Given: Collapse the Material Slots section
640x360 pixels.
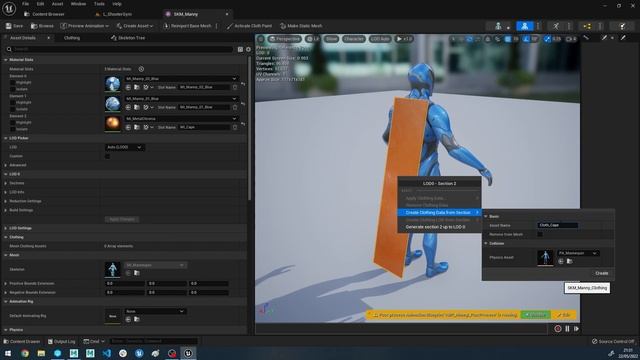Looking at the screenshot, I should click(x=6, y=60).
